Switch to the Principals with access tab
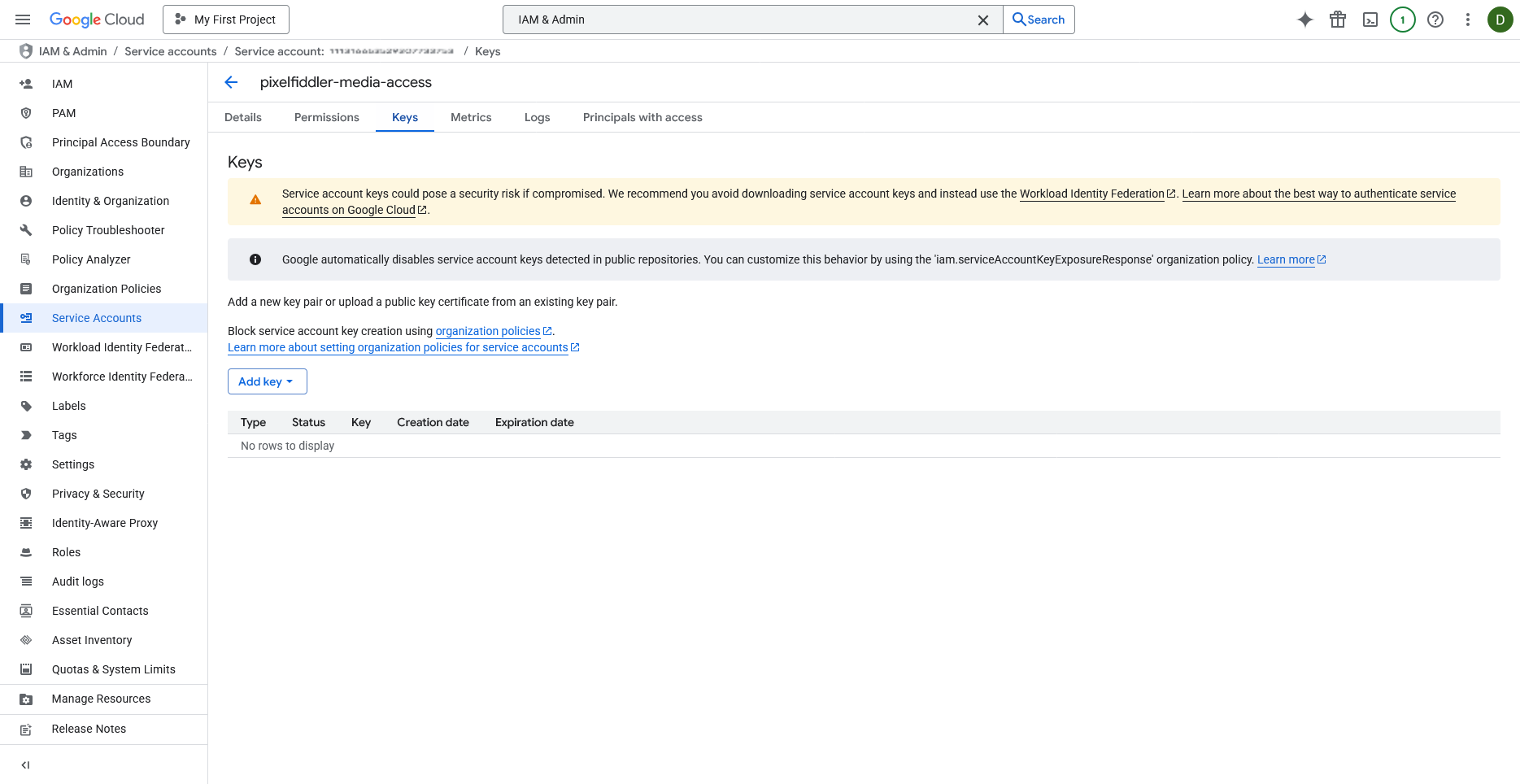Viewport: 1520px width, 784px height. tap(642, 117)
